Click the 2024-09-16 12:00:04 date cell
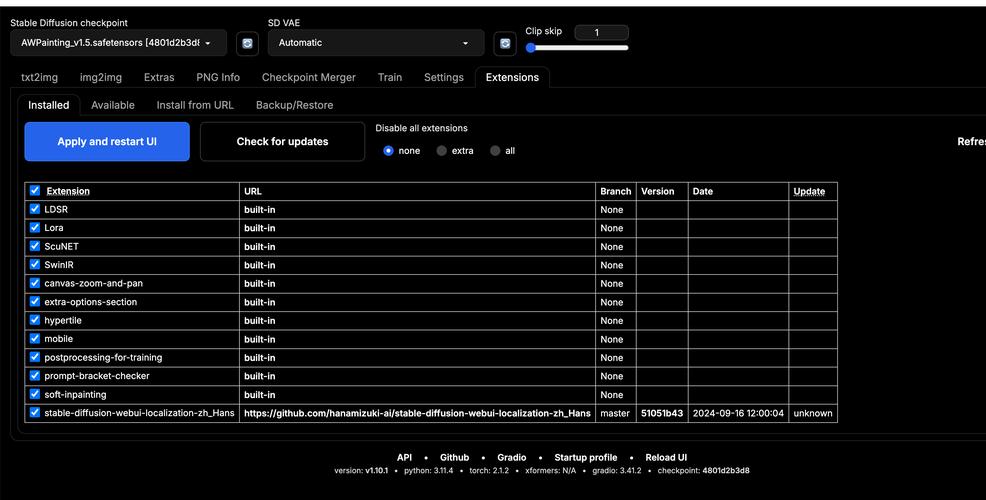Screen dimensions: 986x500 tap(738, 413)
